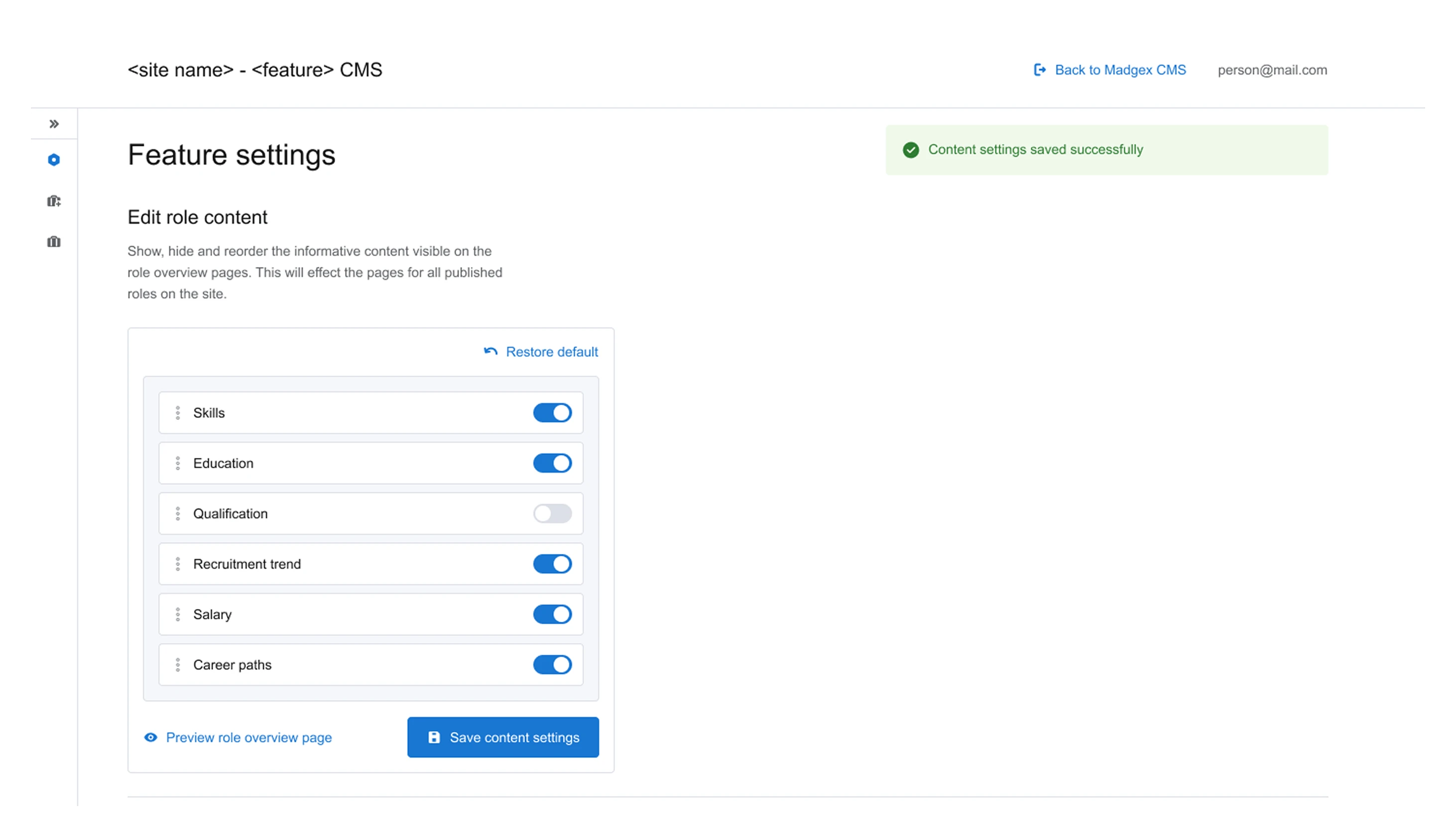
Task: Click the Feature settings heading
Action: pyautogui.click(x=232, y=154)
